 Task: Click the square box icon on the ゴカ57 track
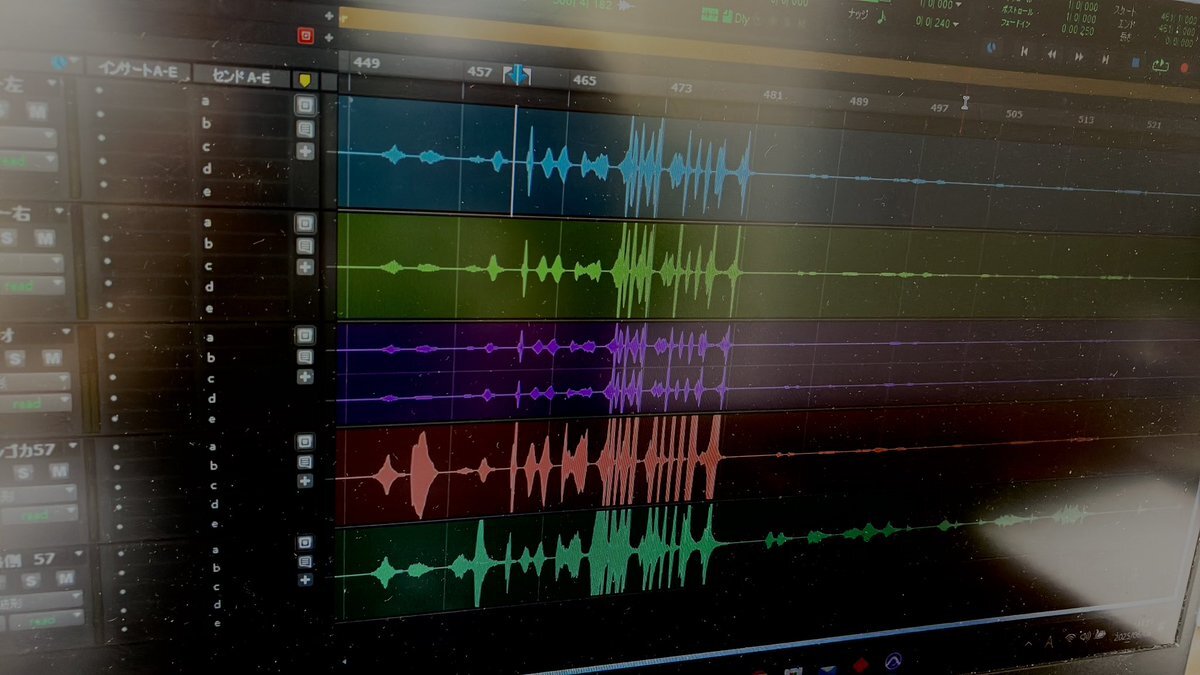[305, 441]
